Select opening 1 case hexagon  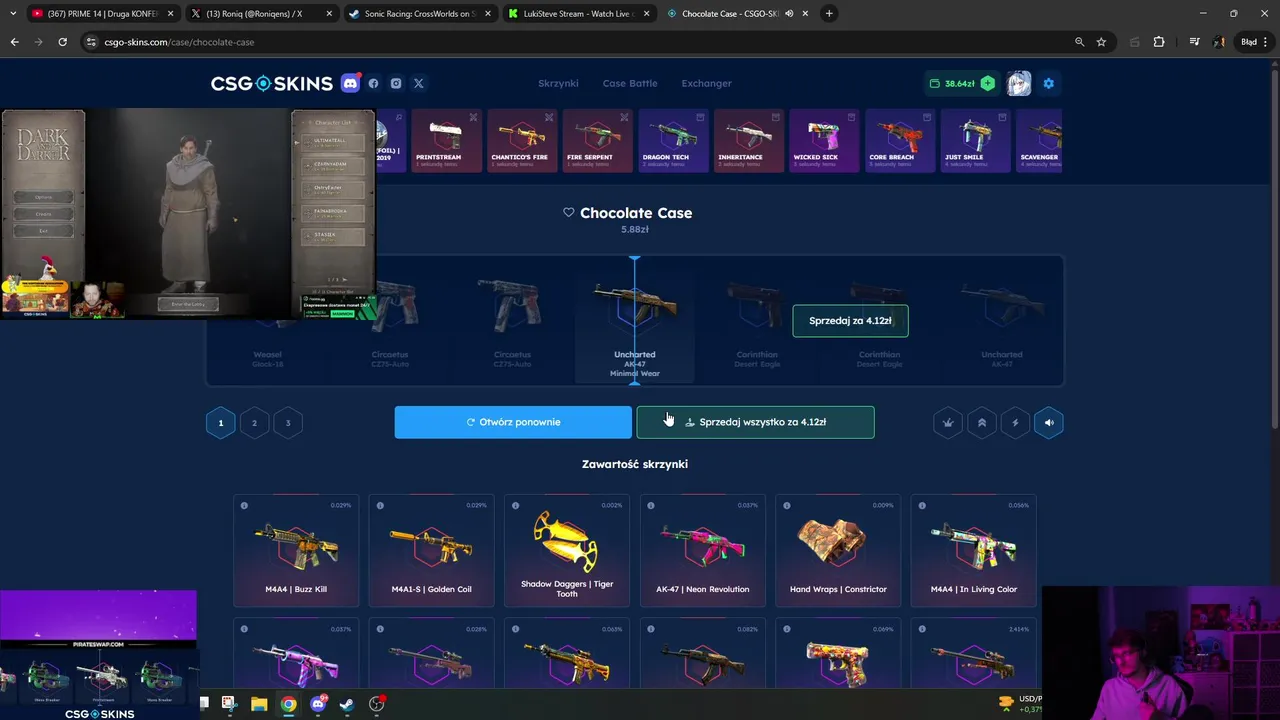[221, 423]
